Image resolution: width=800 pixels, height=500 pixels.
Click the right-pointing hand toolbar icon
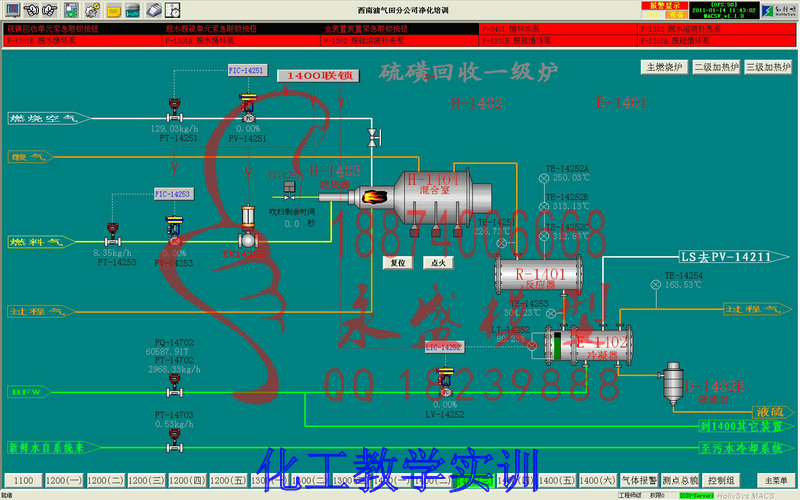coord(49,9)
